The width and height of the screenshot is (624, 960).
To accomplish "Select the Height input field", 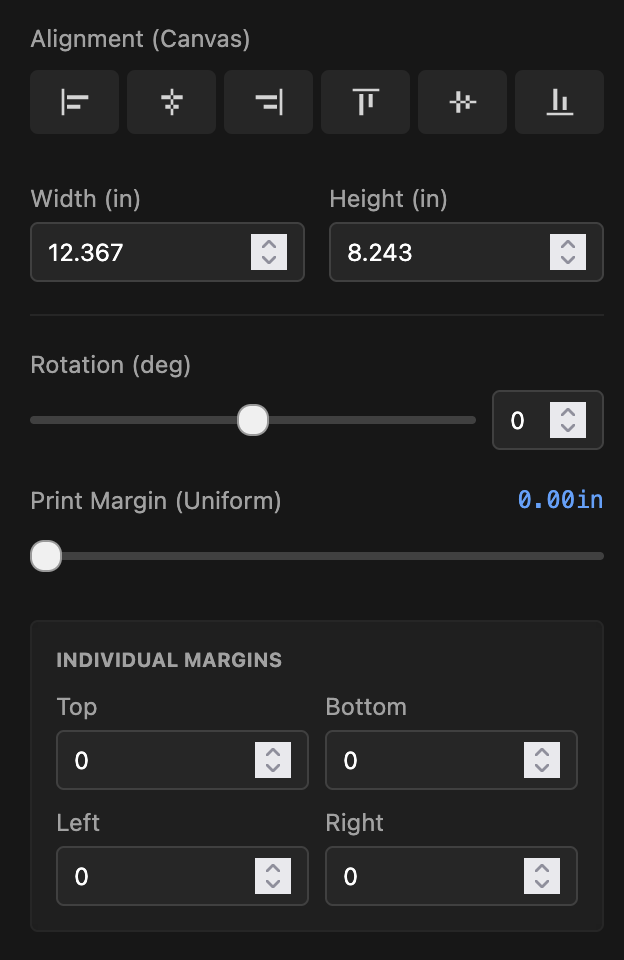I will [430, 252].
